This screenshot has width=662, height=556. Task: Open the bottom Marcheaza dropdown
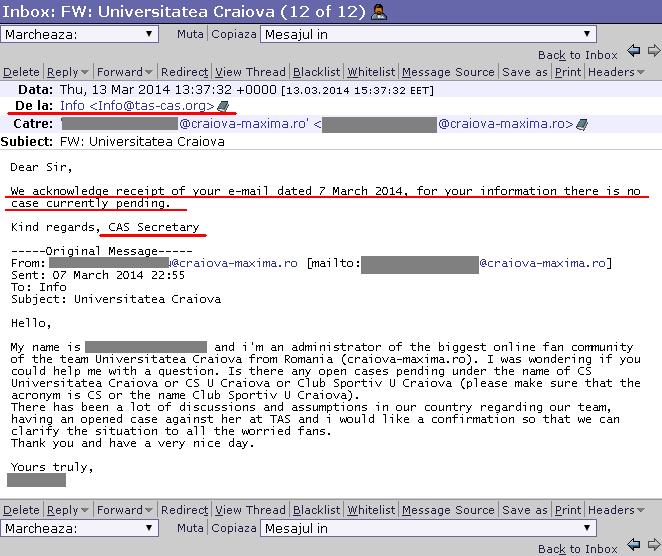[79, 528]
